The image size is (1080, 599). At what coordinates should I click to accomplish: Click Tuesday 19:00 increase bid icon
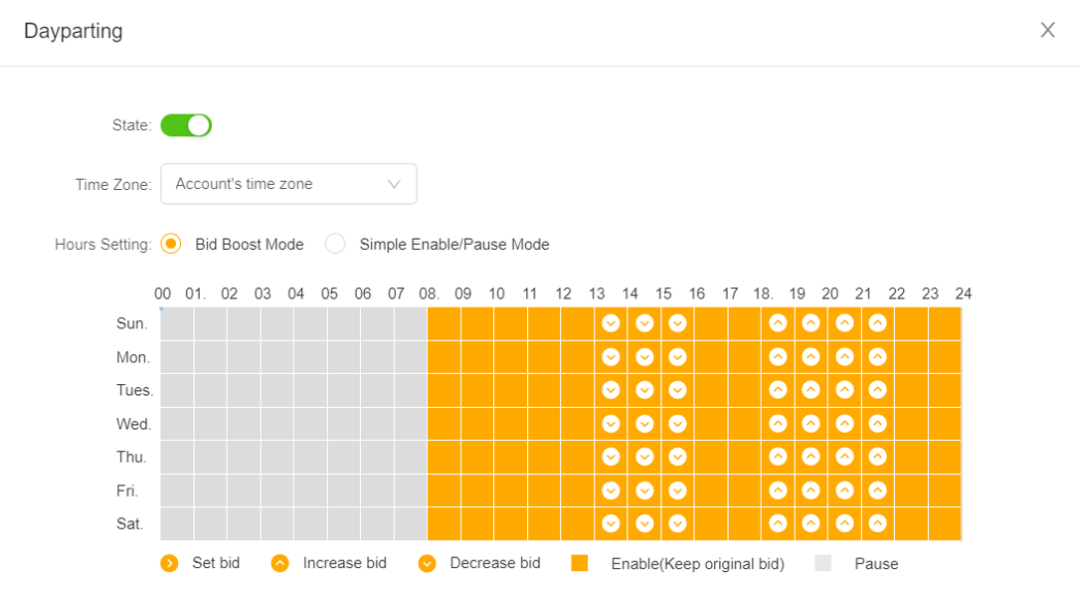point(811,390)
